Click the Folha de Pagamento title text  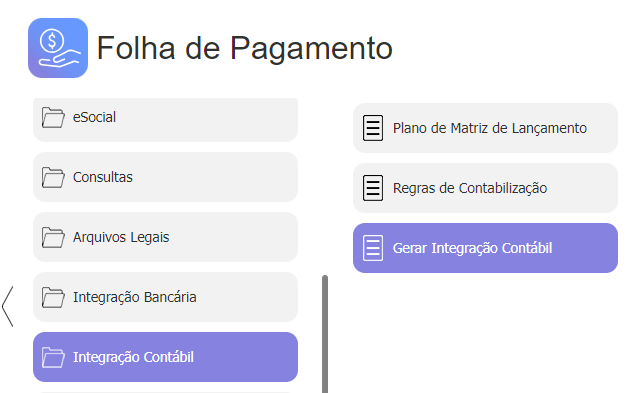point(245,48)
